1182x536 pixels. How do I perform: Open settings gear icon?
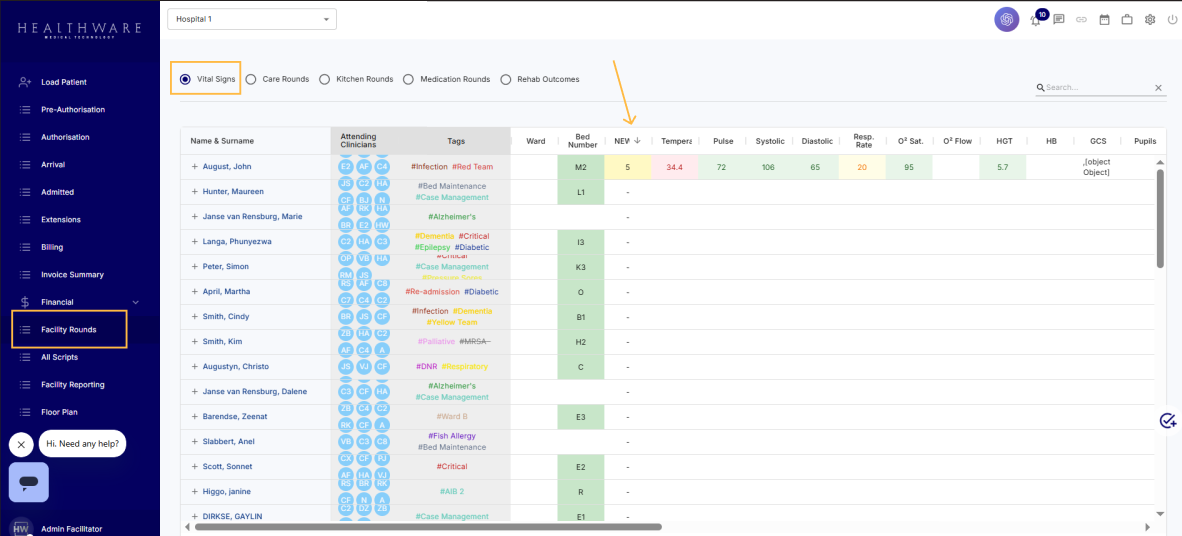tap(1150, 19)
